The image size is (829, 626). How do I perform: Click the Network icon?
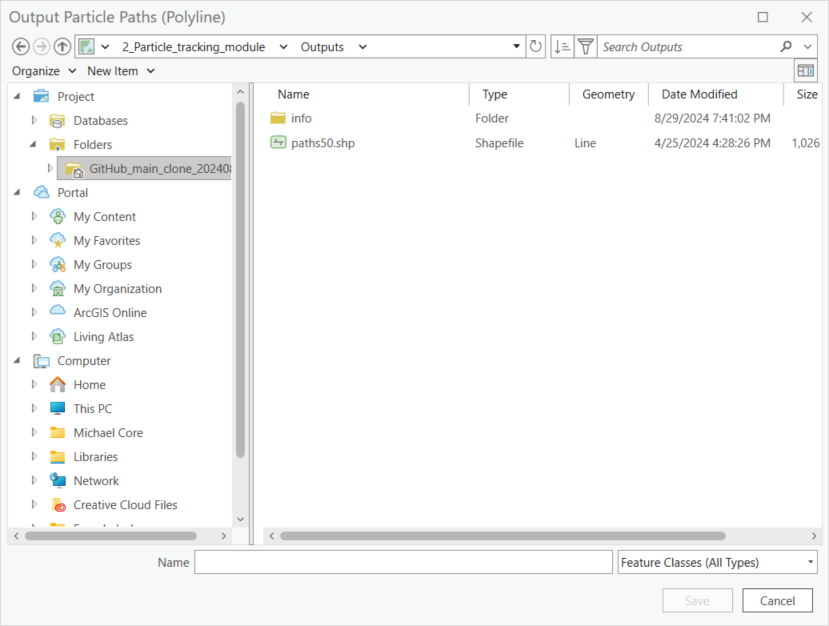(x=57, y=480)
